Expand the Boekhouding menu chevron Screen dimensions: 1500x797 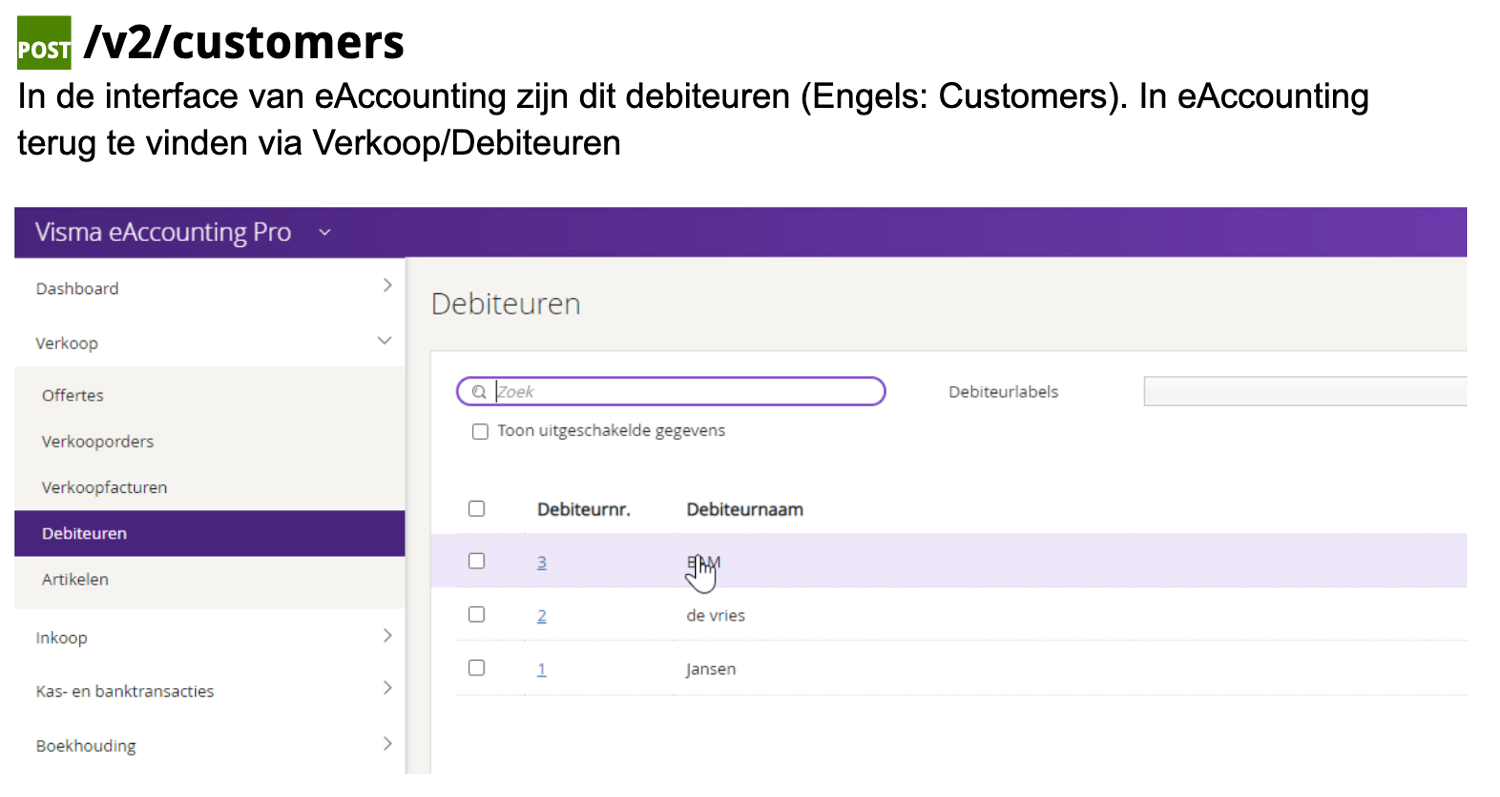click(386, 743)
